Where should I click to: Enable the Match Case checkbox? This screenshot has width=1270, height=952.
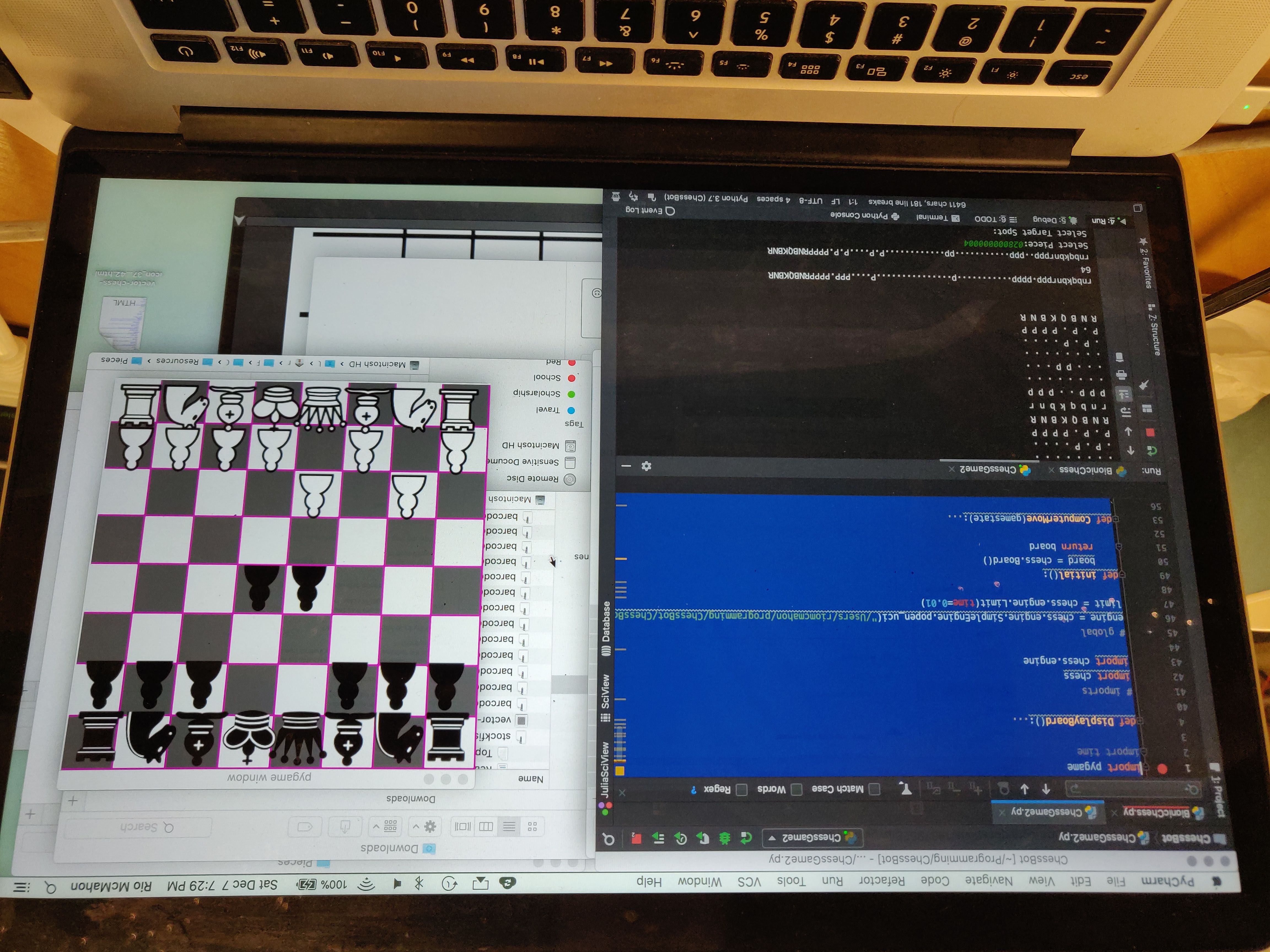875,789
